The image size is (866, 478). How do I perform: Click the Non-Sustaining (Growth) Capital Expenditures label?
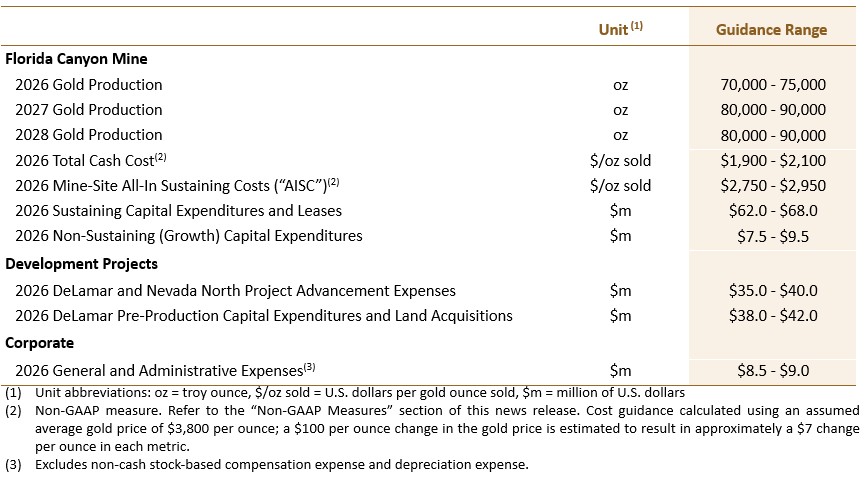pos(189,236)
